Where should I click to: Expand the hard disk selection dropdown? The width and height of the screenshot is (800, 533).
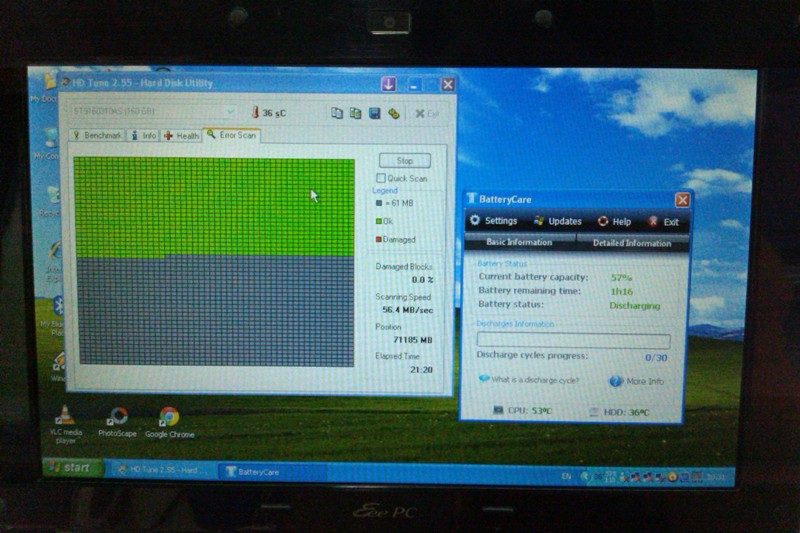[231, 112]
